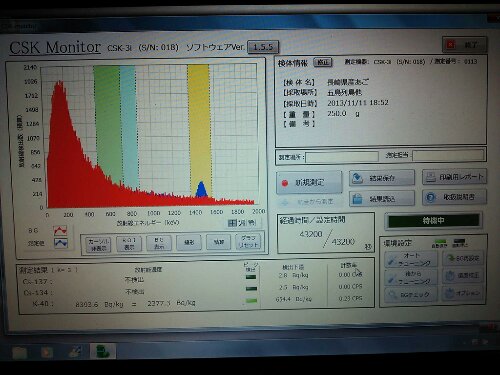Click the ROI display button
The image size is (500, 375).
[129, 244]
